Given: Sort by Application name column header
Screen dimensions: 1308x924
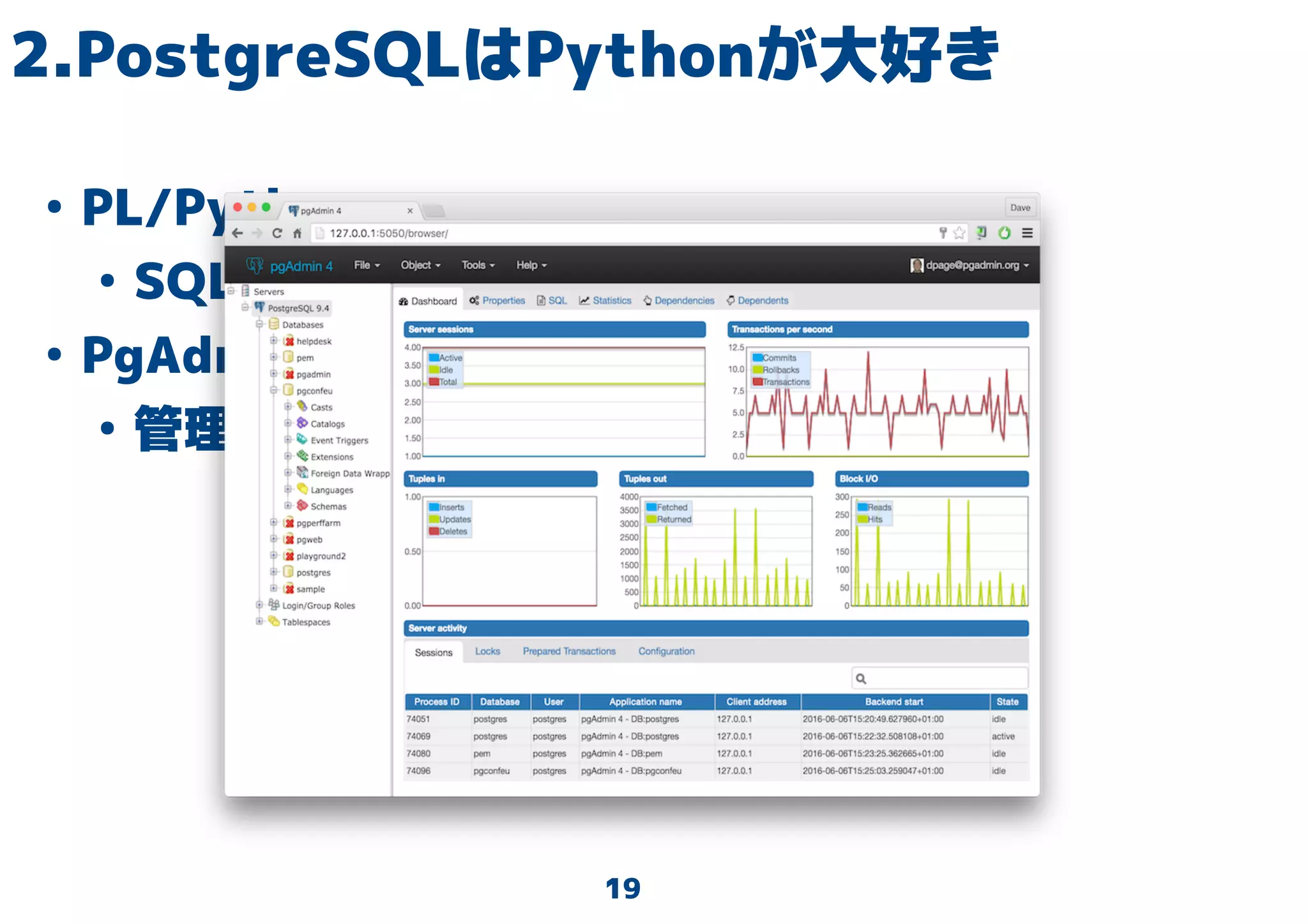Looking at the screenshot, I should tap(646, 702).
